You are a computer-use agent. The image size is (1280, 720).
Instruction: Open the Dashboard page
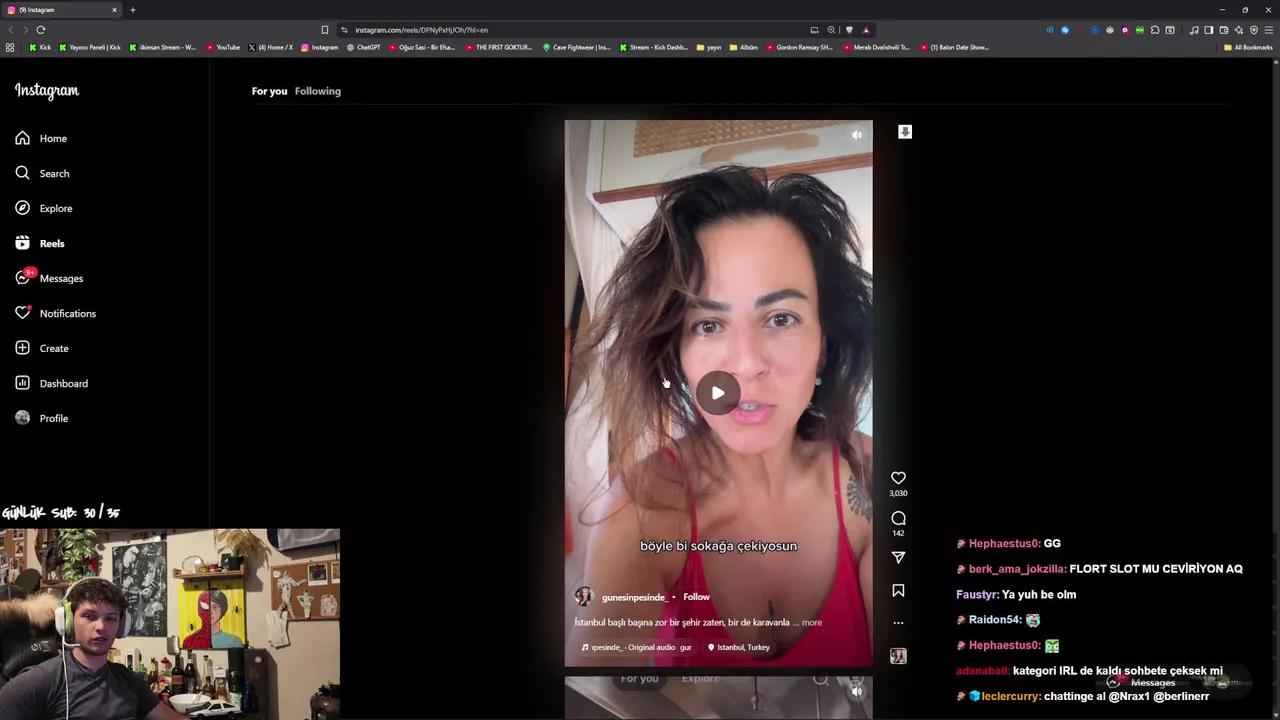coord(51,383)
